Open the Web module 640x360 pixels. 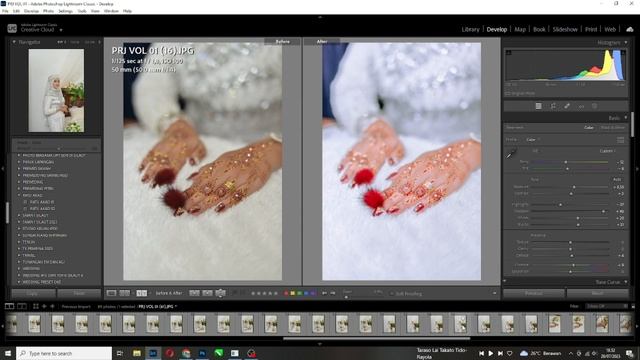click(x=610, y=29)
